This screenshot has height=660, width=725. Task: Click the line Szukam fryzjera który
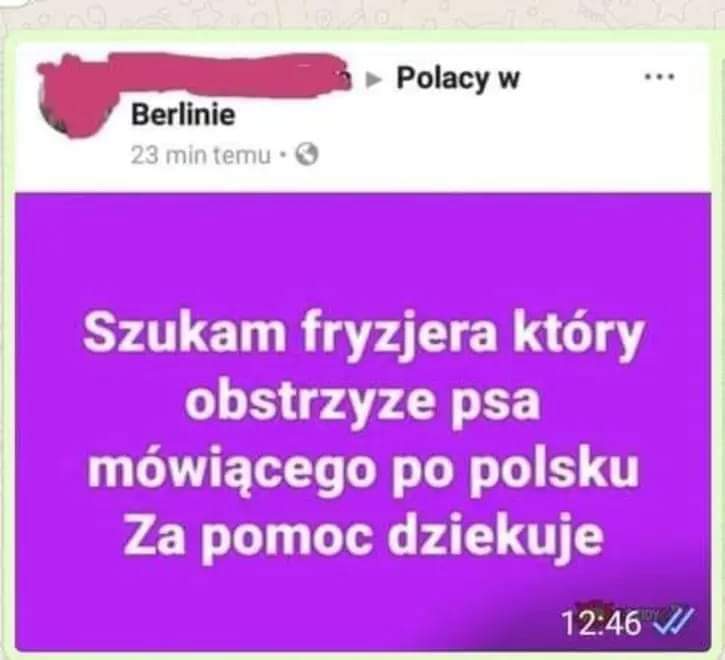tap(363, 334)
